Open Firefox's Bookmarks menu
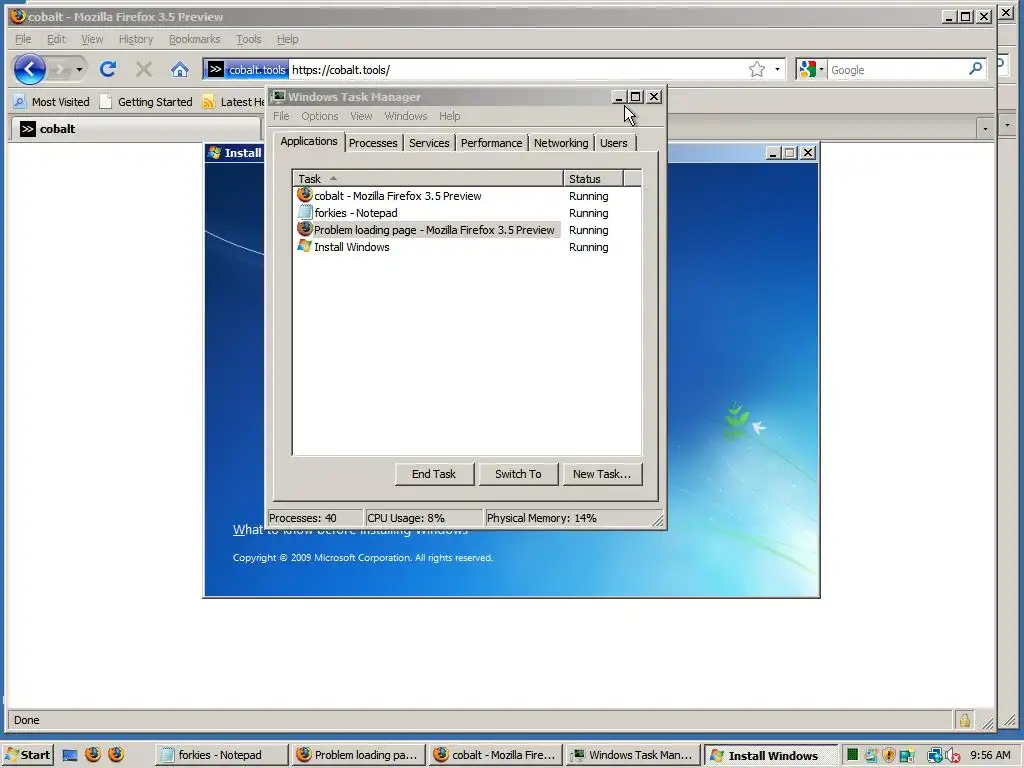1024x768 pixels. (195, 39)
